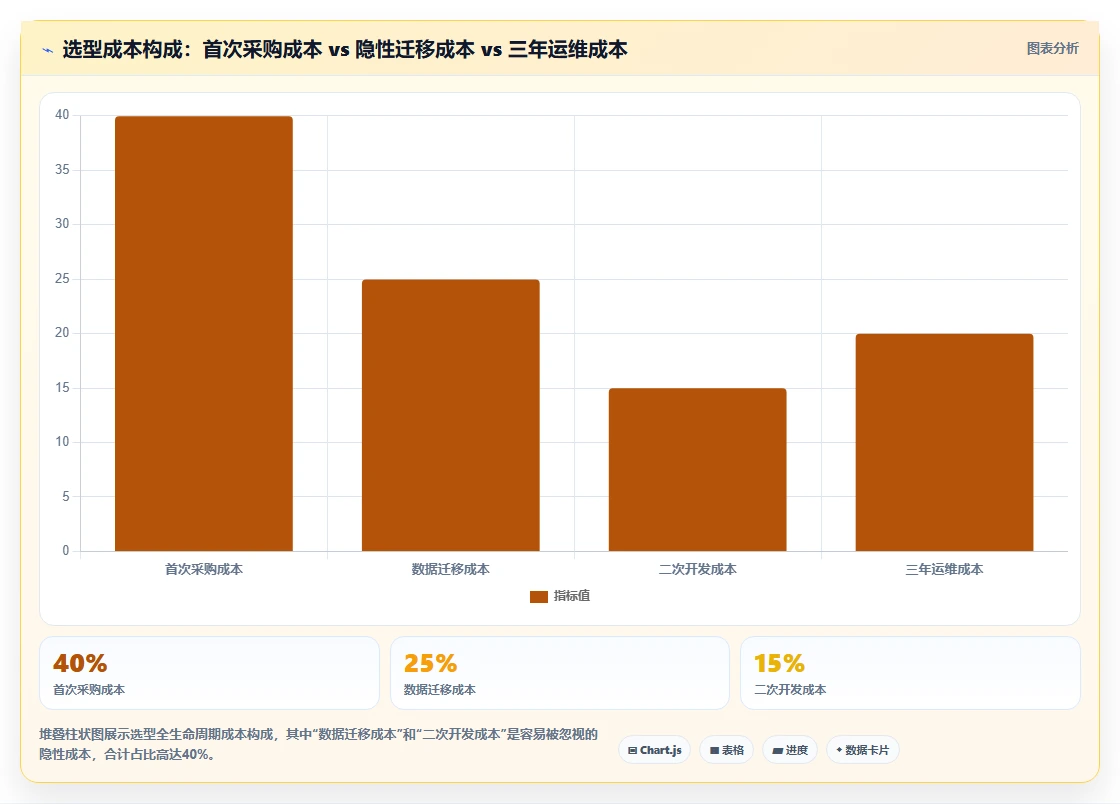Open the 25% 数据迁移成本 stat card

[x=559, y=673]
